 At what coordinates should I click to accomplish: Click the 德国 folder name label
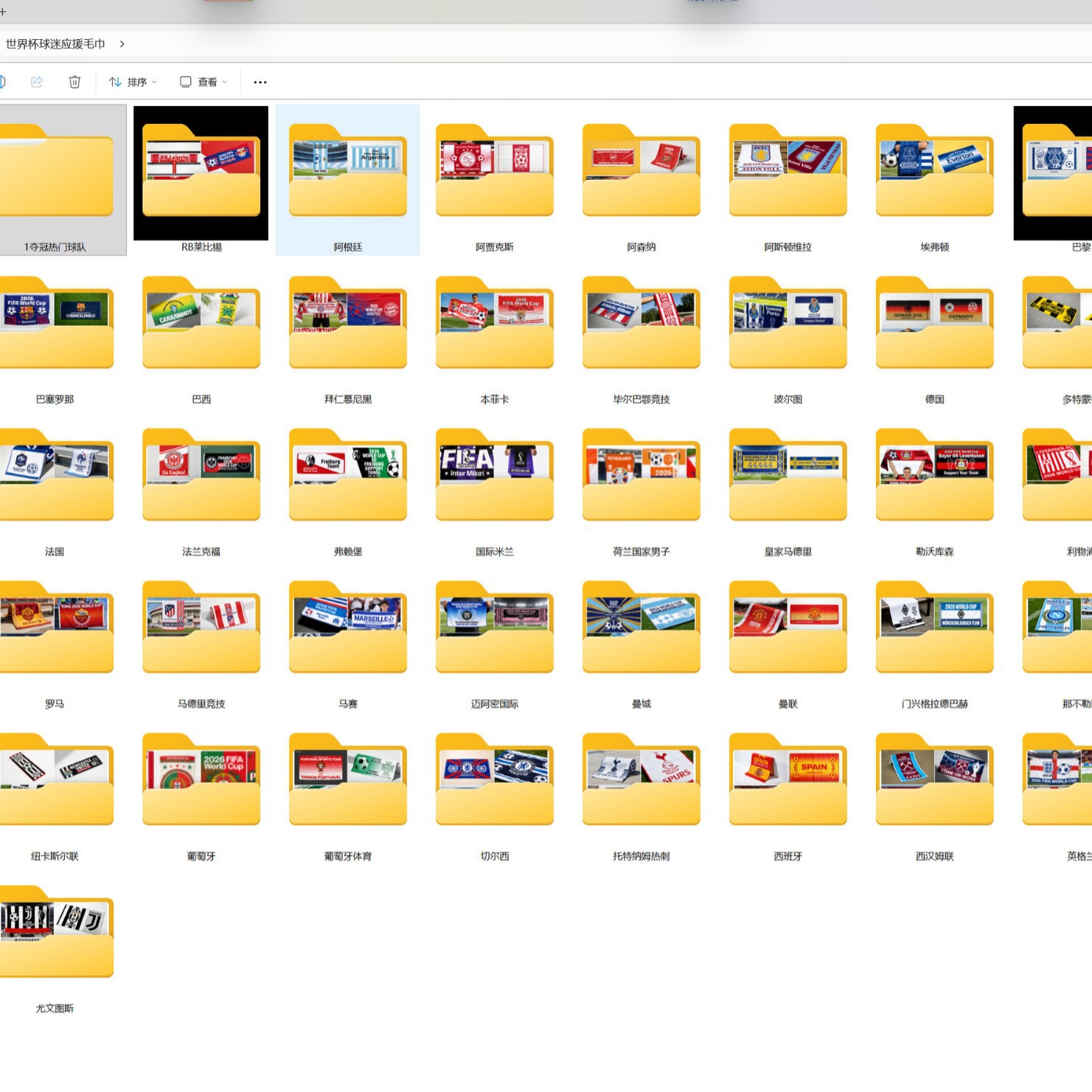(x=935, y=400)
